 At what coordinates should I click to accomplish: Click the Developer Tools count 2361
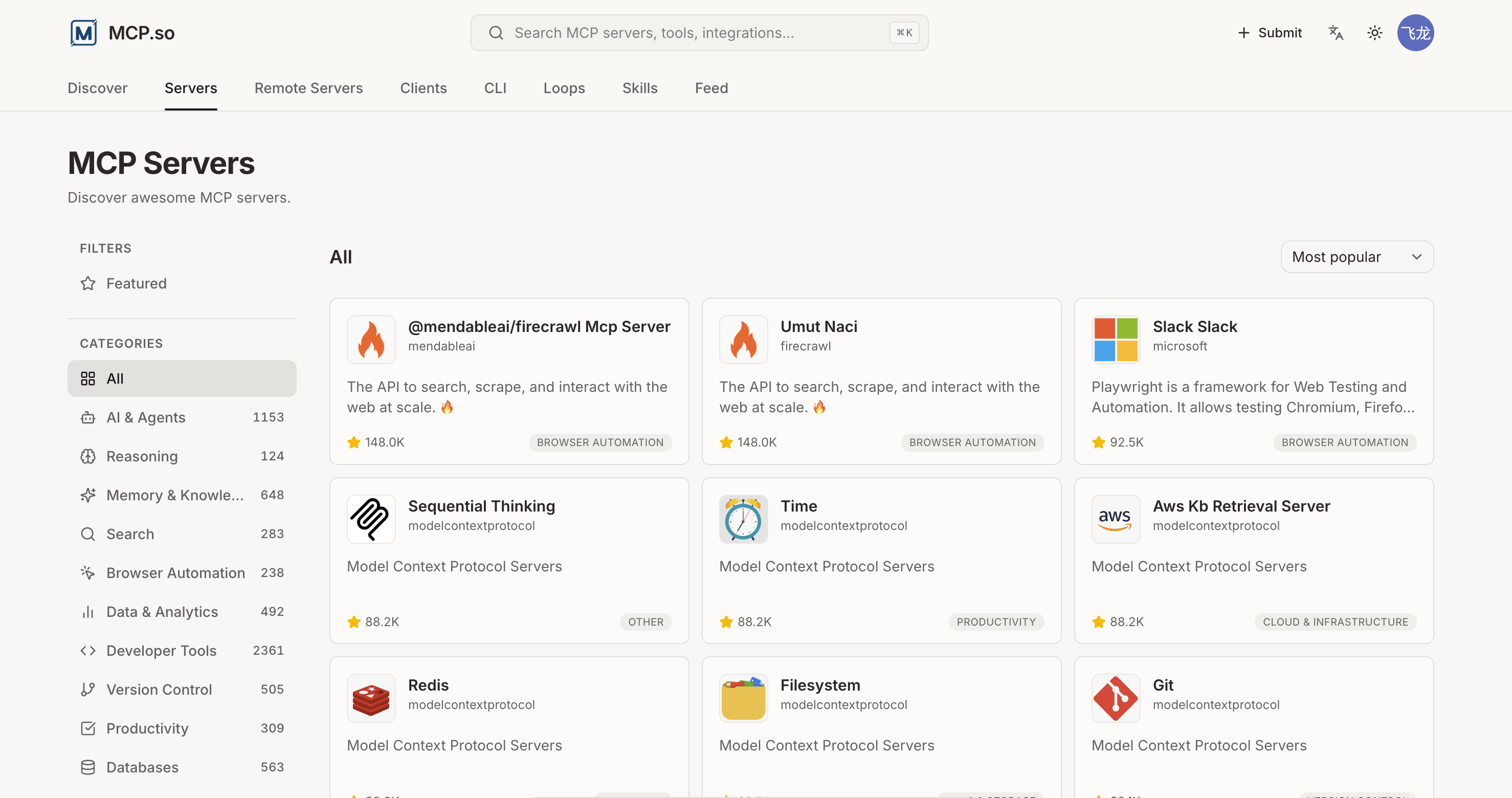tap(268, 651)
